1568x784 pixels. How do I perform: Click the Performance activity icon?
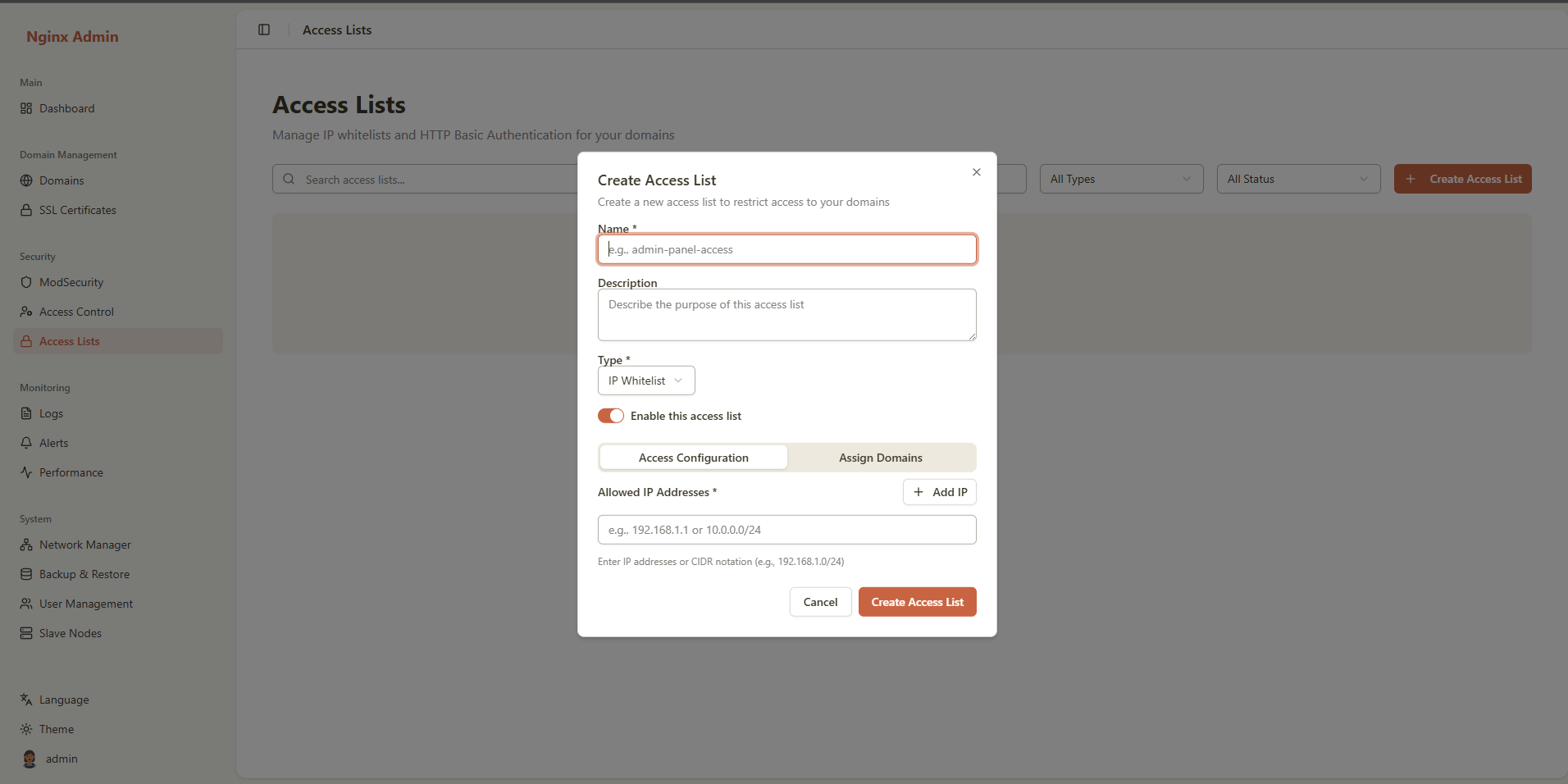pos(26,472)
